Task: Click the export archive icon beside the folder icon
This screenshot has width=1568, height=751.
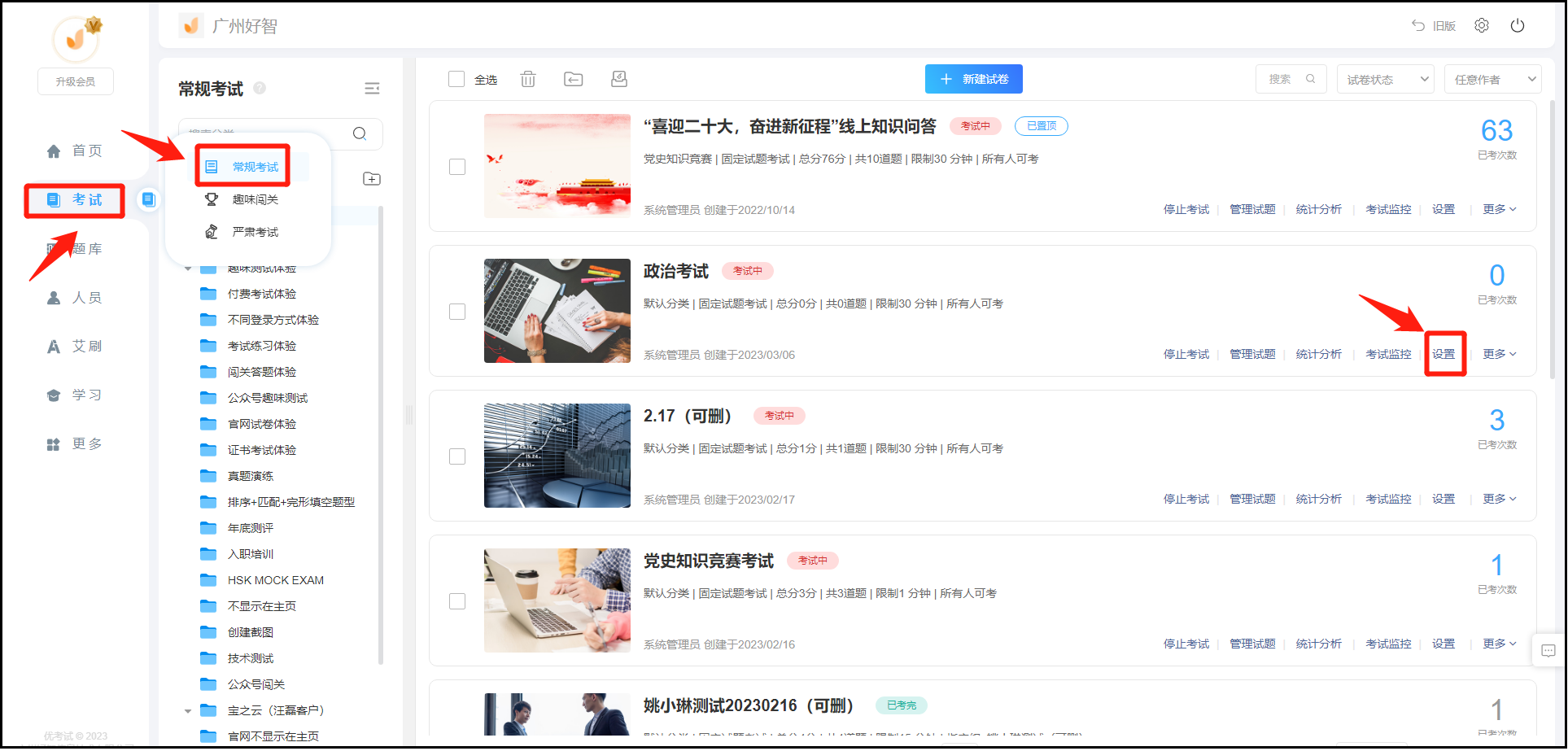Action: (x=619, y=79)
